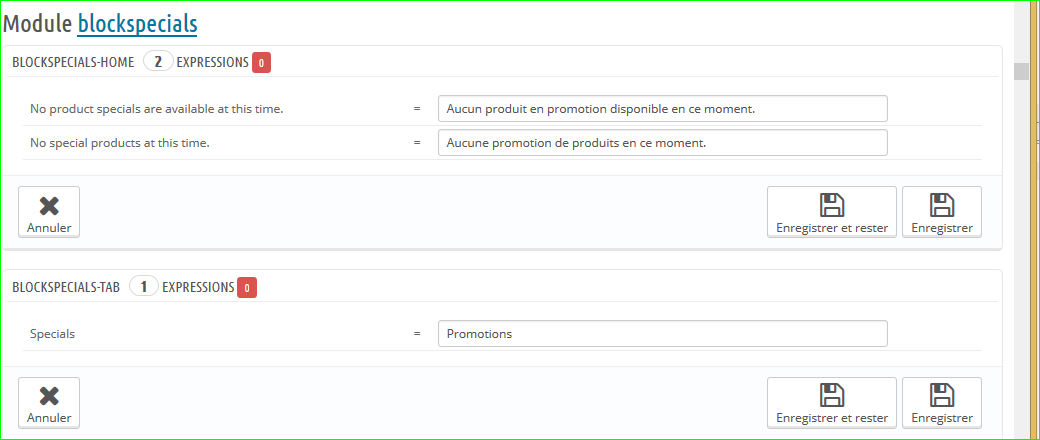1040x440 pixels.
Task: Focus the 'Promotions' translation input
Action: (x=662, y=334)
